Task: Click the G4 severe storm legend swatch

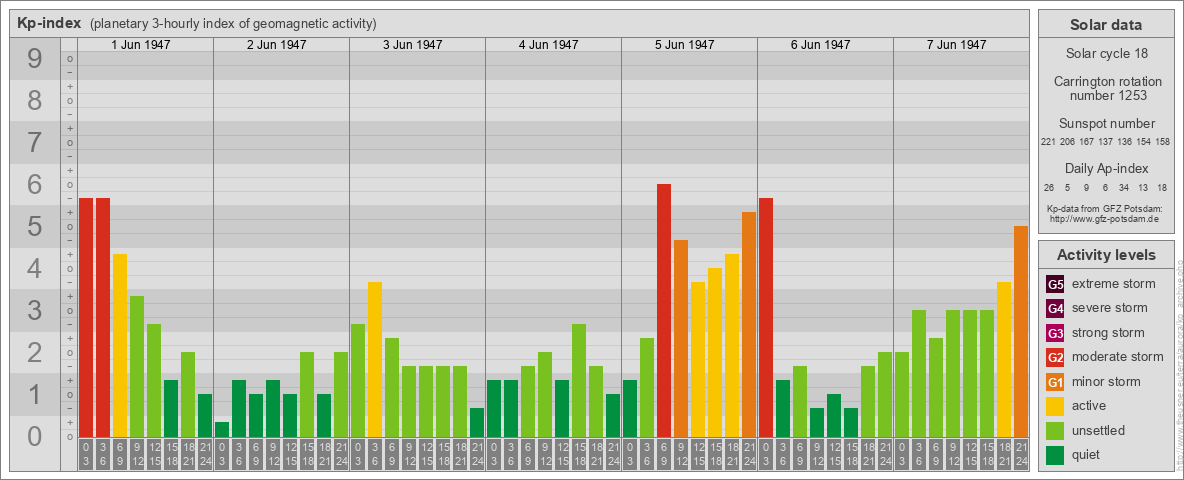Action: click(1055, 309)
